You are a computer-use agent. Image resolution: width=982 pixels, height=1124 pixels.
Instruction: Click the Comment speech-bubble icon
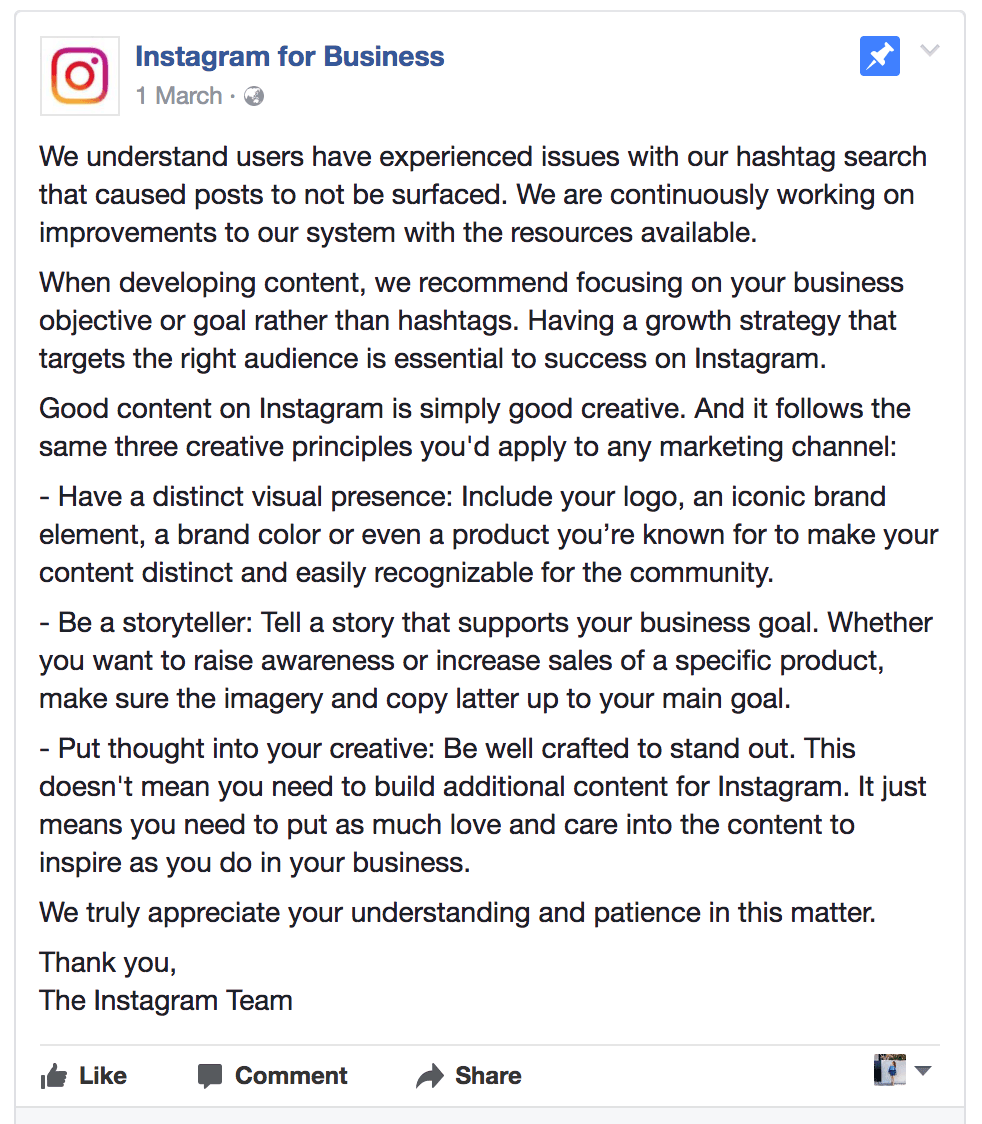[211, 1075]
